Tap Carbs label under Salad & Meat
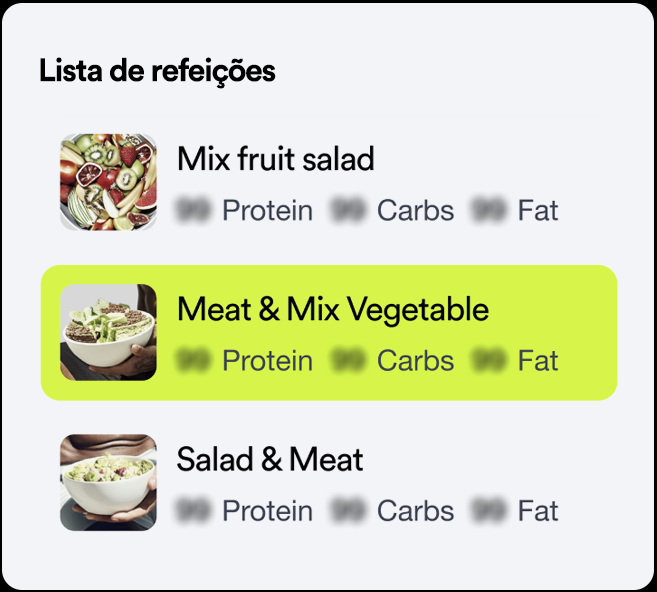This screenshot has height=592, width=657. 415,511
